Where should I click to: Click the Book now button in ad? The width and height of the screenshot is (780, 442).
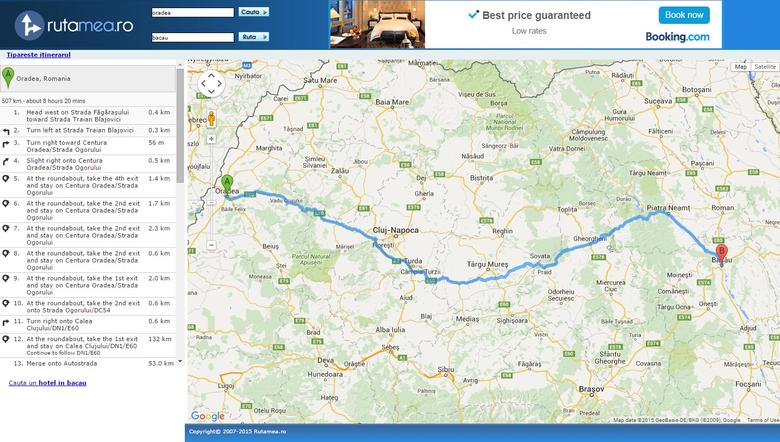tap(684, 15)
